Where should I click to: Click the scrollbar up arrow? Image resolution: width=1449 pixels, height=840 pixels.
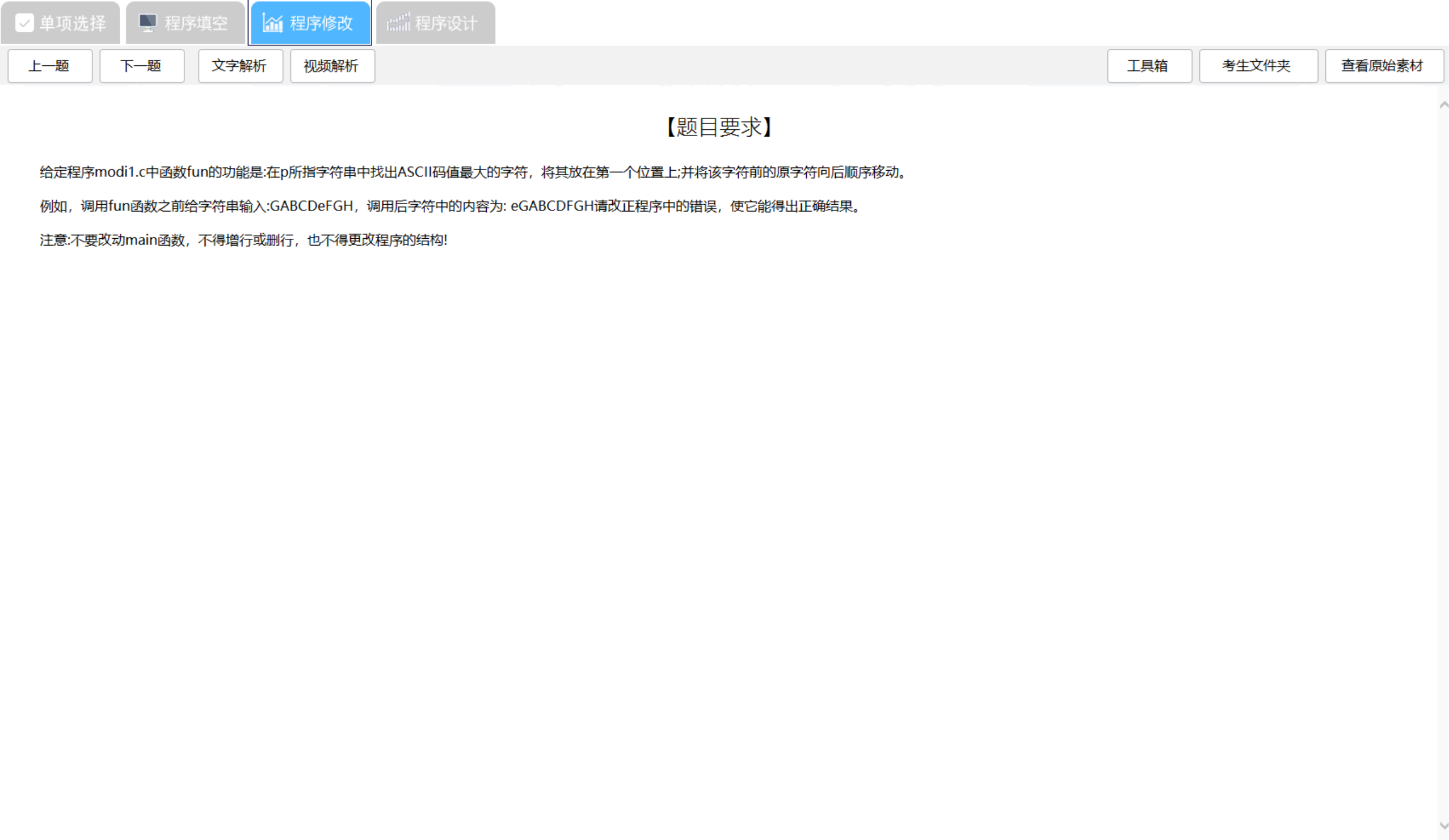[x=1443, y=105]
